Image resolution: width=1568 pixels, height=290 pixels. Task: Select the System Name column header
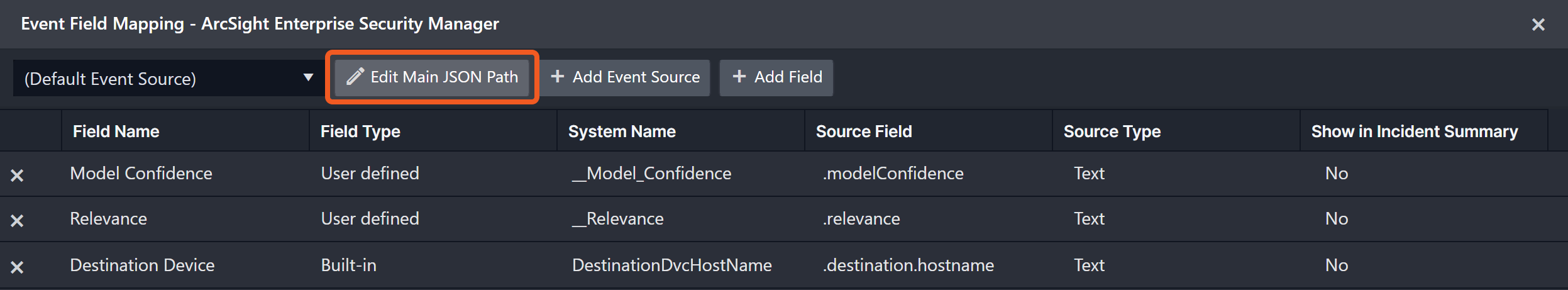coord(622,131)
